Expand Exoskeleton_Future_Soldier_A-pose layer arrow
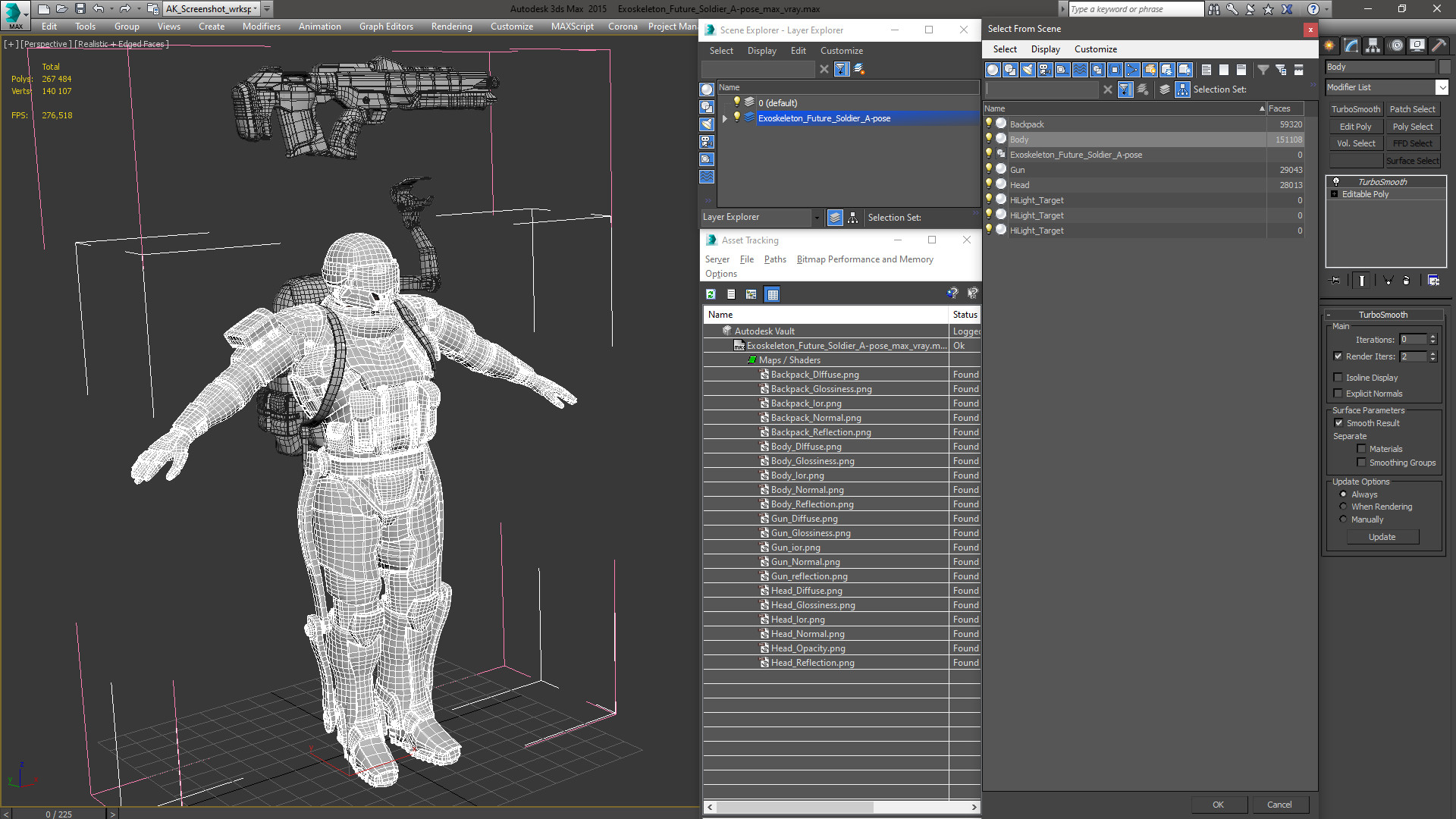 725,118
